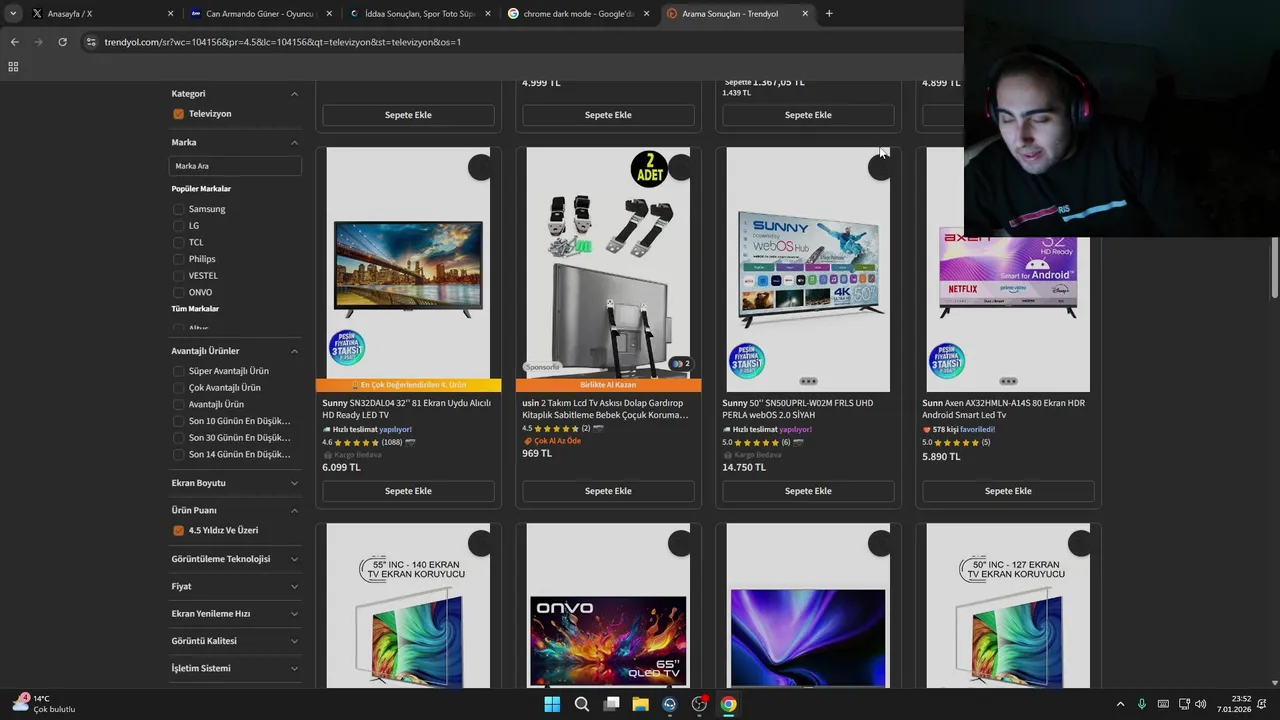1280x720 pixels.
Task: Check the LG brand filter
Action: click(178, 226)
